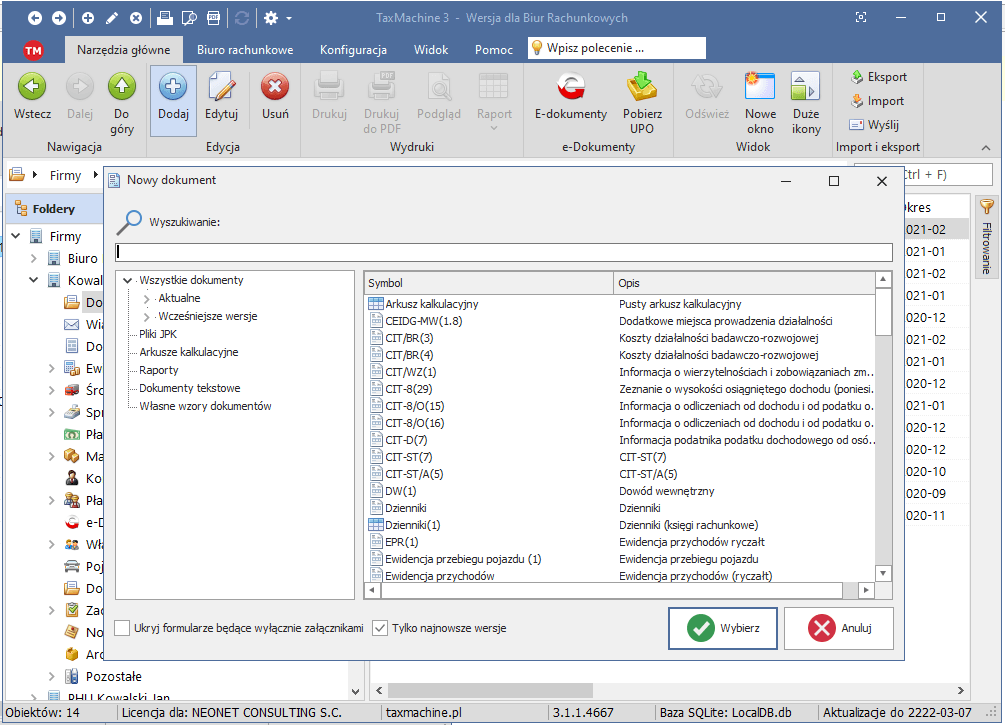This screenshot has height=725, width=1005.
Task: Click the Pobierz UPO icon
Action: [641, 88]
